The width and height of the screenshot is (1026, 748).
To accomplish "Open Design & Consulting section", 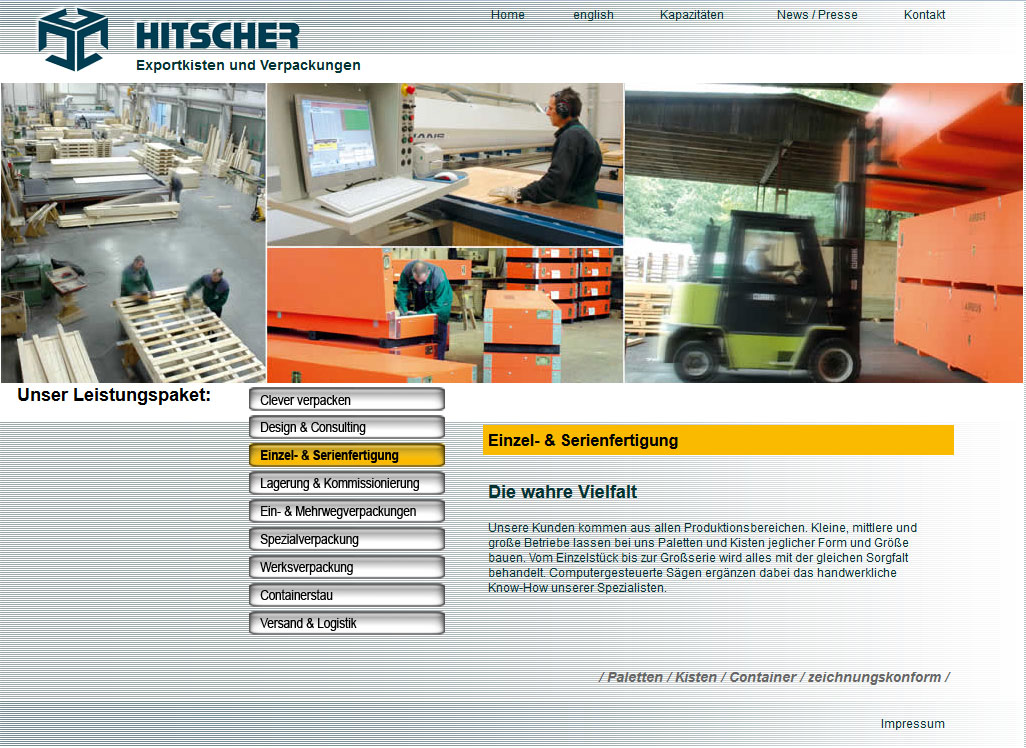I will [347, 427].
